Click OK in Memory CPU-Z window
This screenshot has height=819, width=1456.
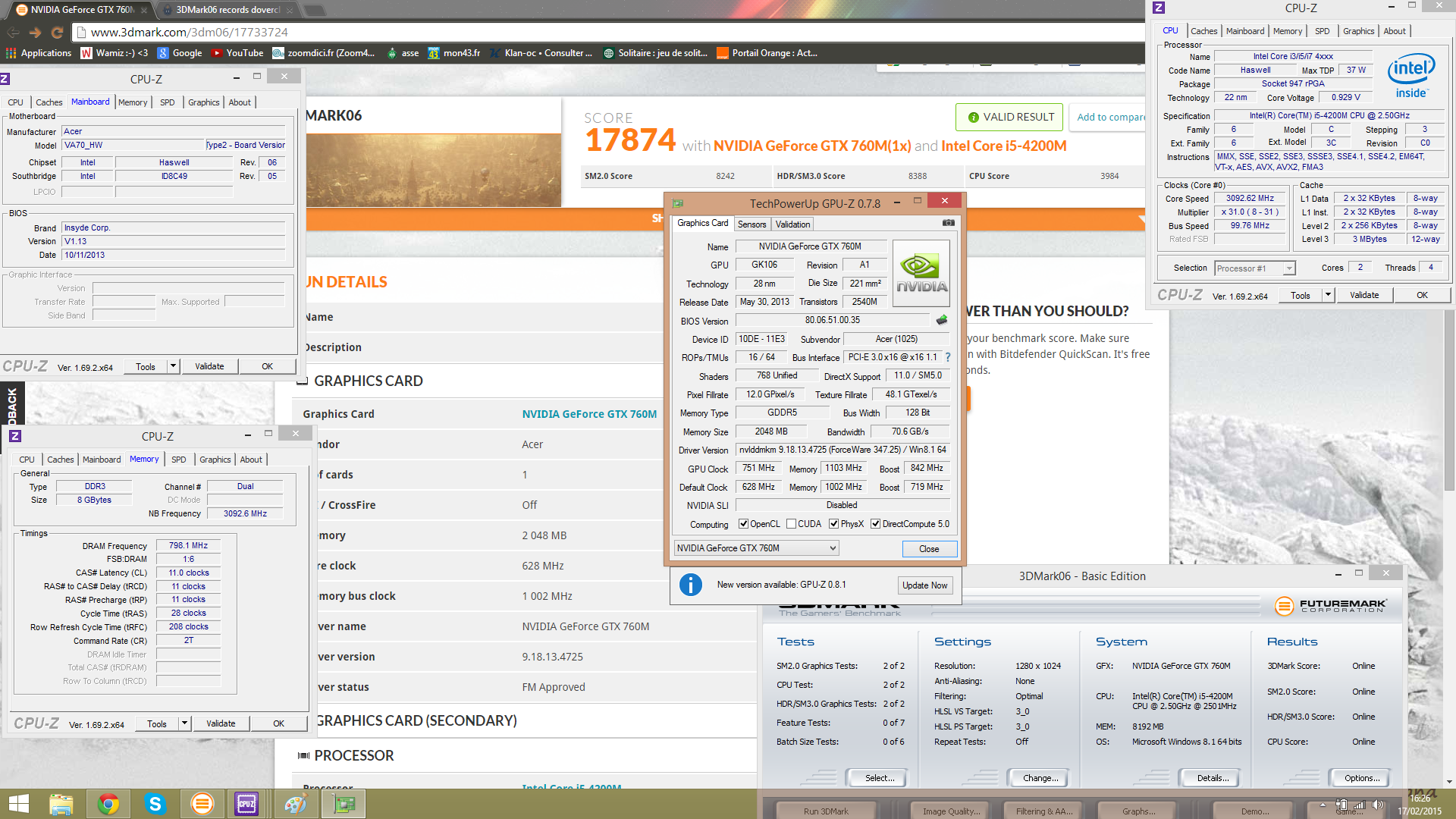coord(278,723)
